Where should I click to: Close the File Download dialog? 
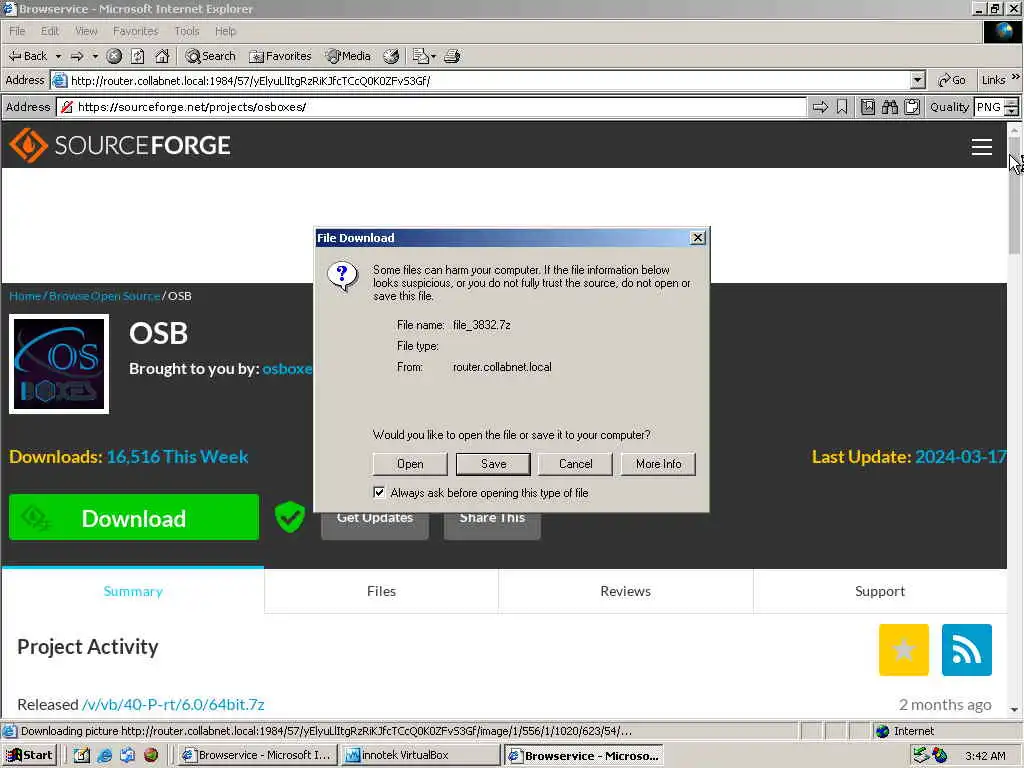[x=697, y=238]
